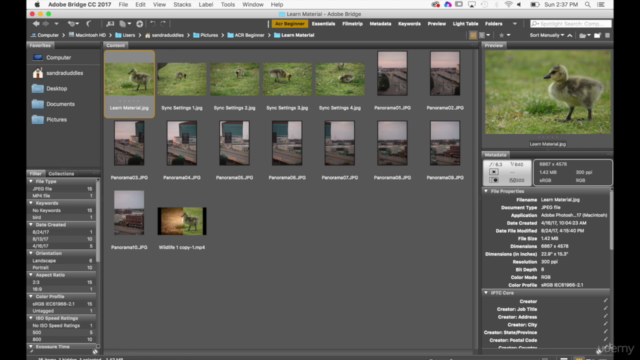Open the filter by rating star menu
This screenshot has height=360, width=640.
504,35
